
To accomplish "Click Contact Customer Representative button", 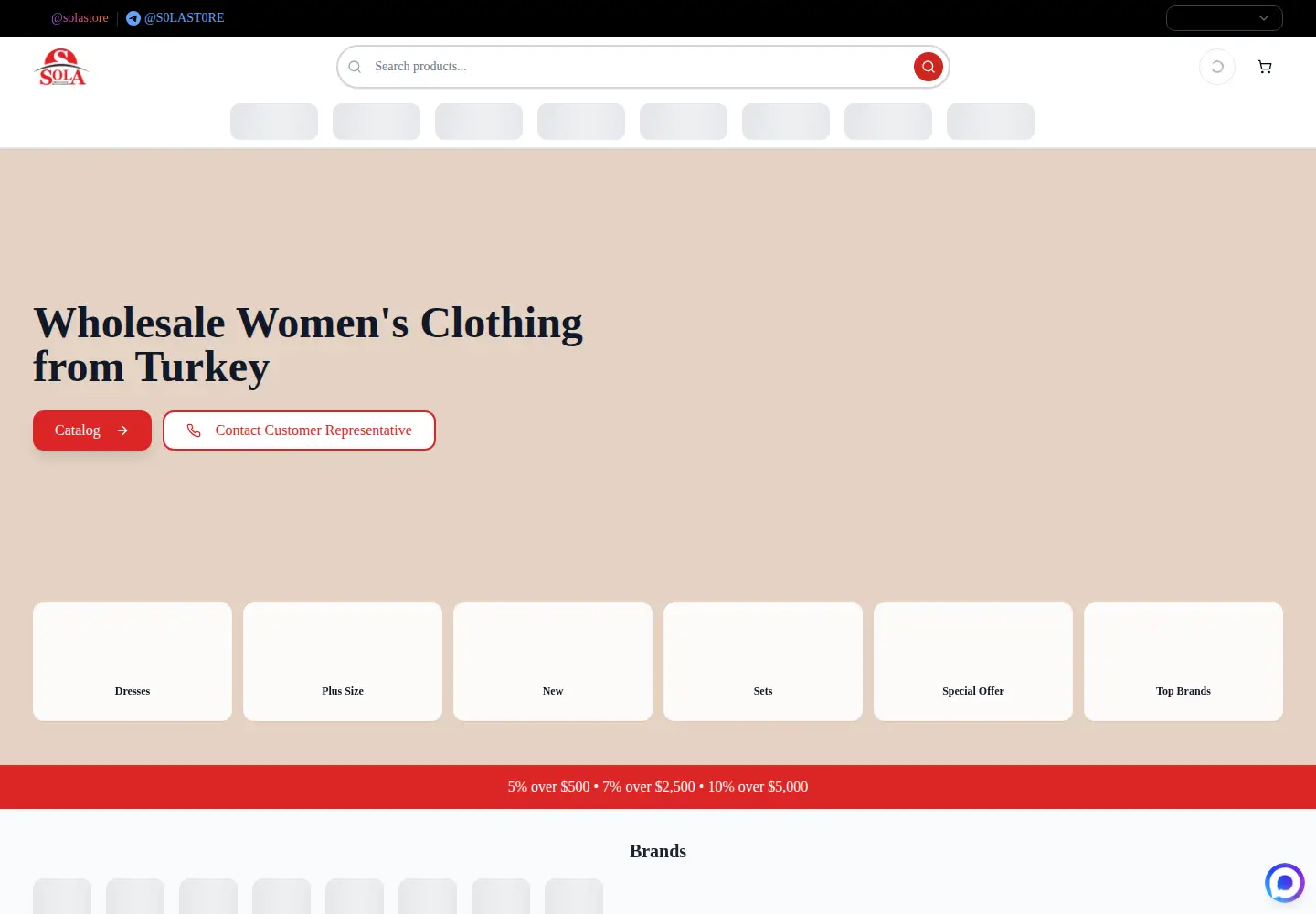I will [299, 430].
